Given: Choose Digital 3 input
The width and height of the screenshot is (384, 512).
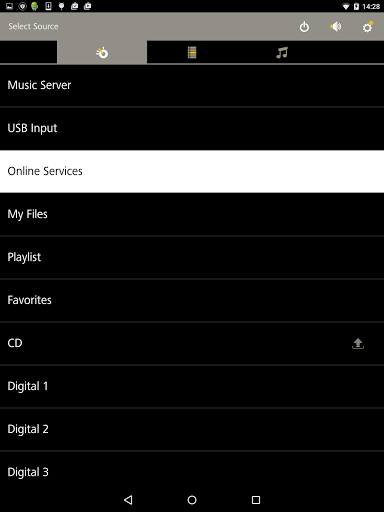Looking at the screenshot, I should pos(192,472).
